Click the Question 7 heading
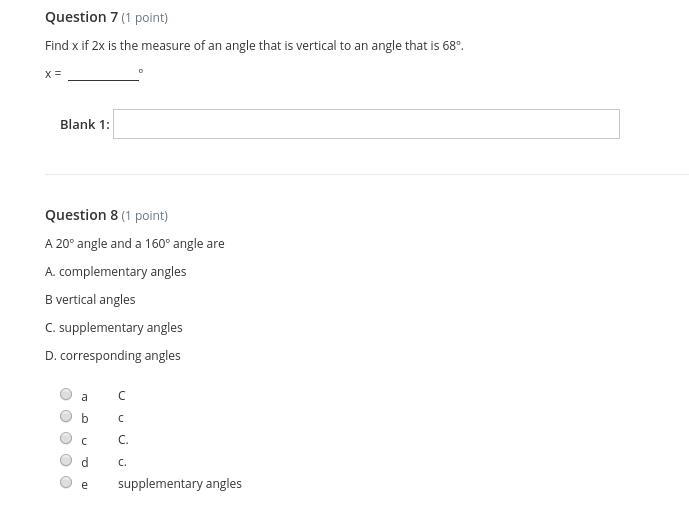This screenshot has height=530, width=689. [82, 17]
